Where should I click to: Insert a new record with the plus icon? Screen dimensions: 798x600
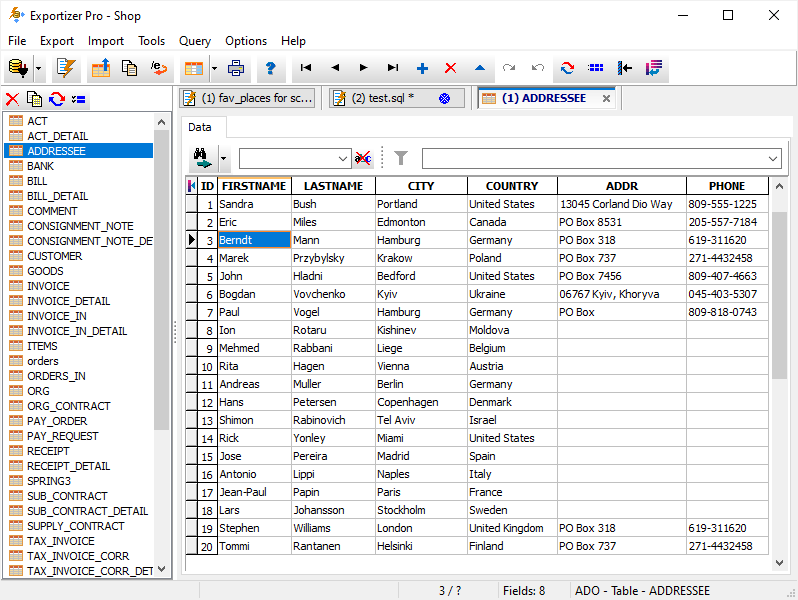coord(422,69)
